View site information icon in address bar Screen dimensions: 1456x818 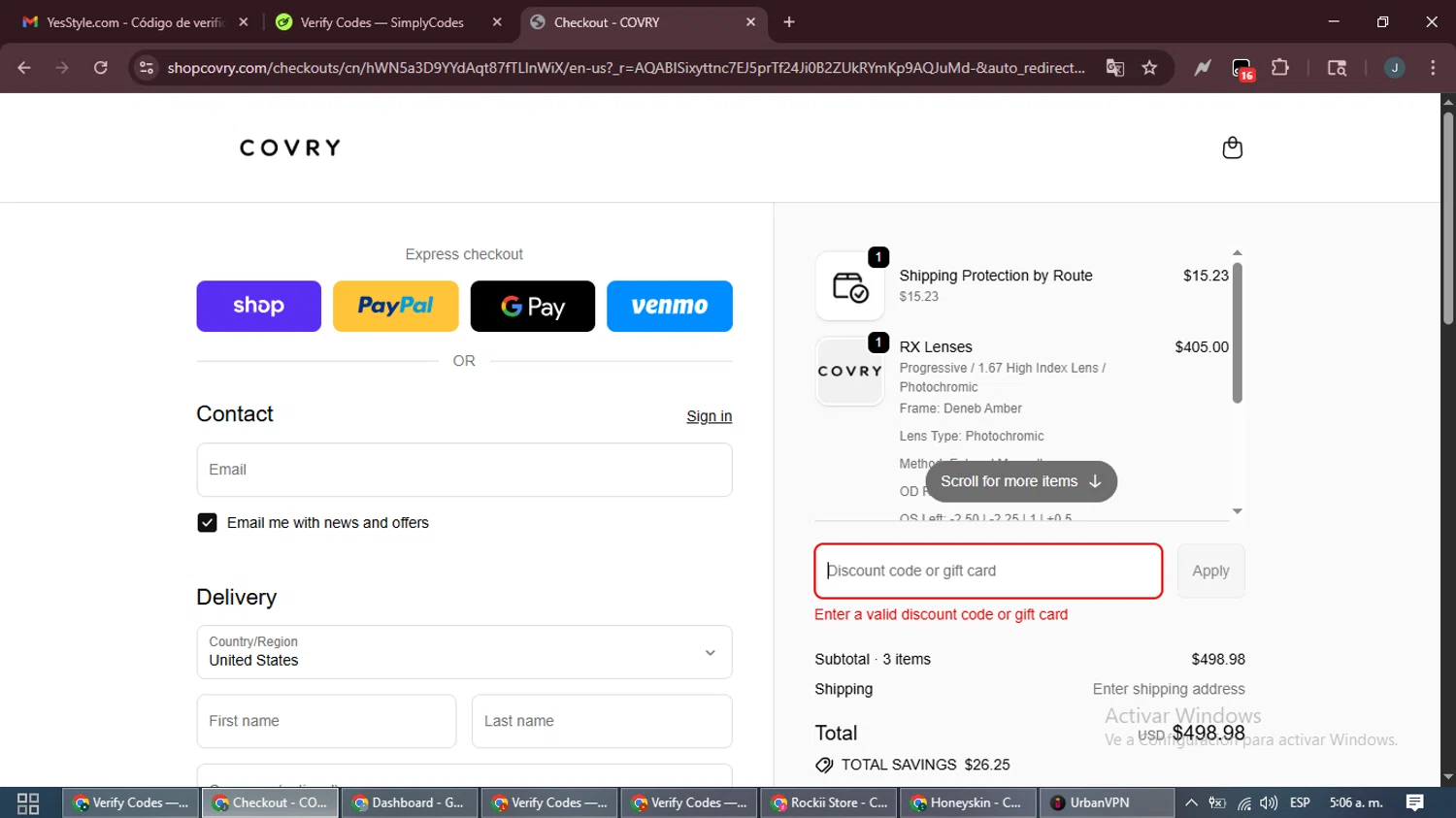pos(147,68)
